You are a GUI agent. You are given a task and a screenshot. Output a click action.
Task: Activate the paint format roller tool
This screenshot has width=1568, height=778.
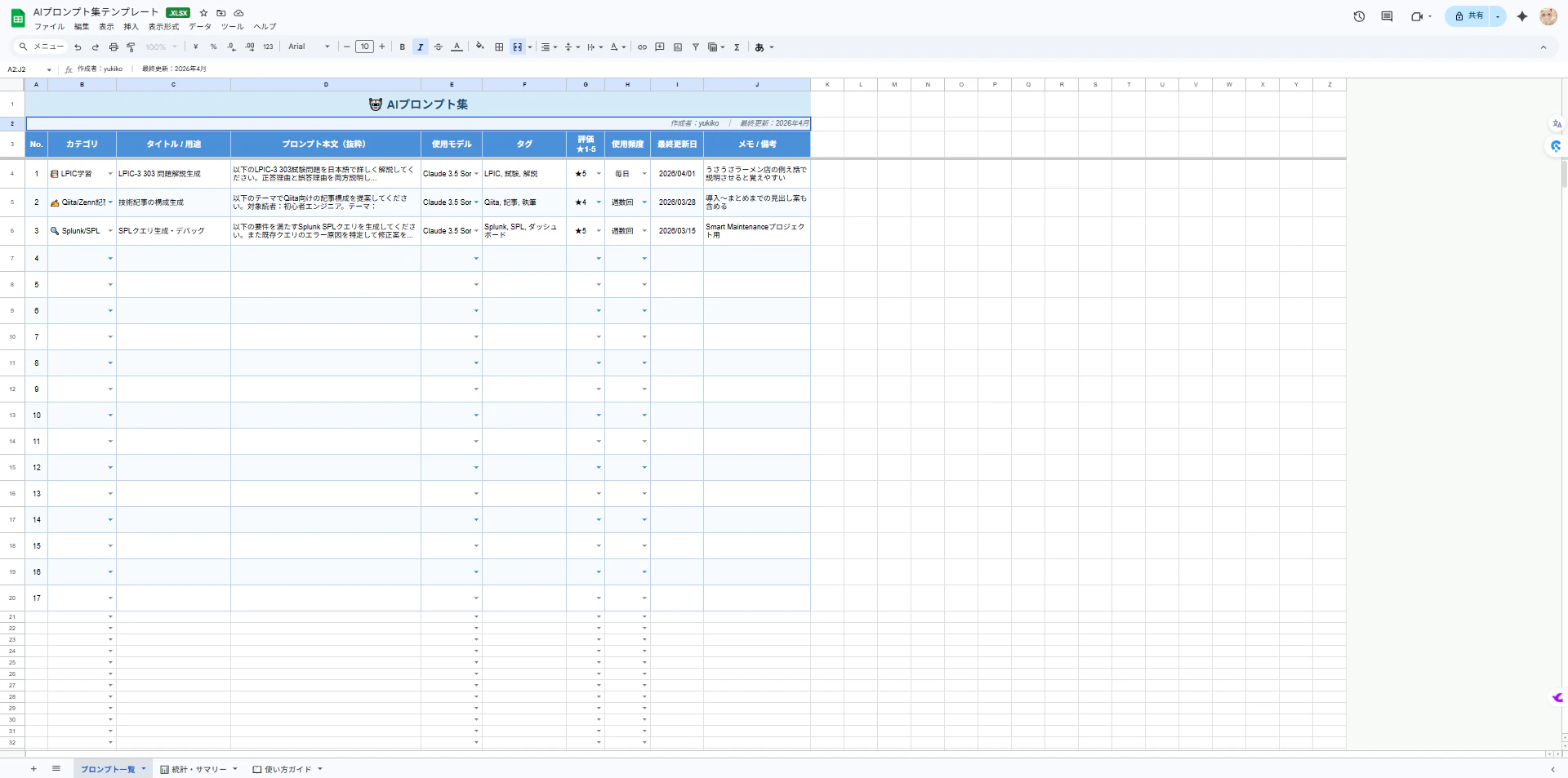click(131, 47)
